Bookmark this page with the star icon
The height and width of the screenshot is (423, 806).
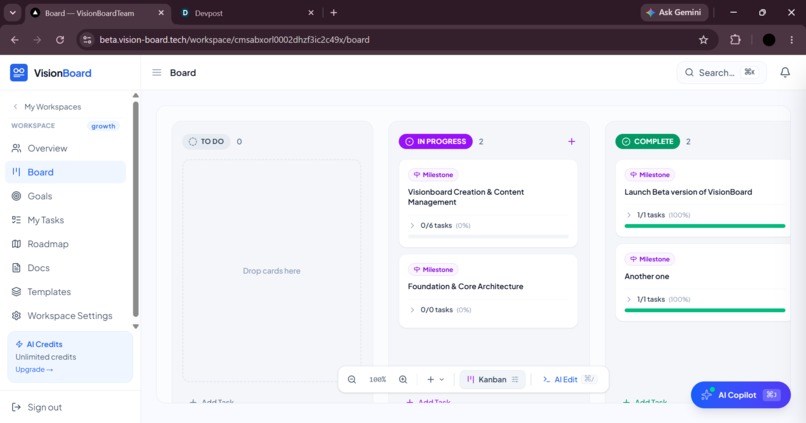(703, 40)
